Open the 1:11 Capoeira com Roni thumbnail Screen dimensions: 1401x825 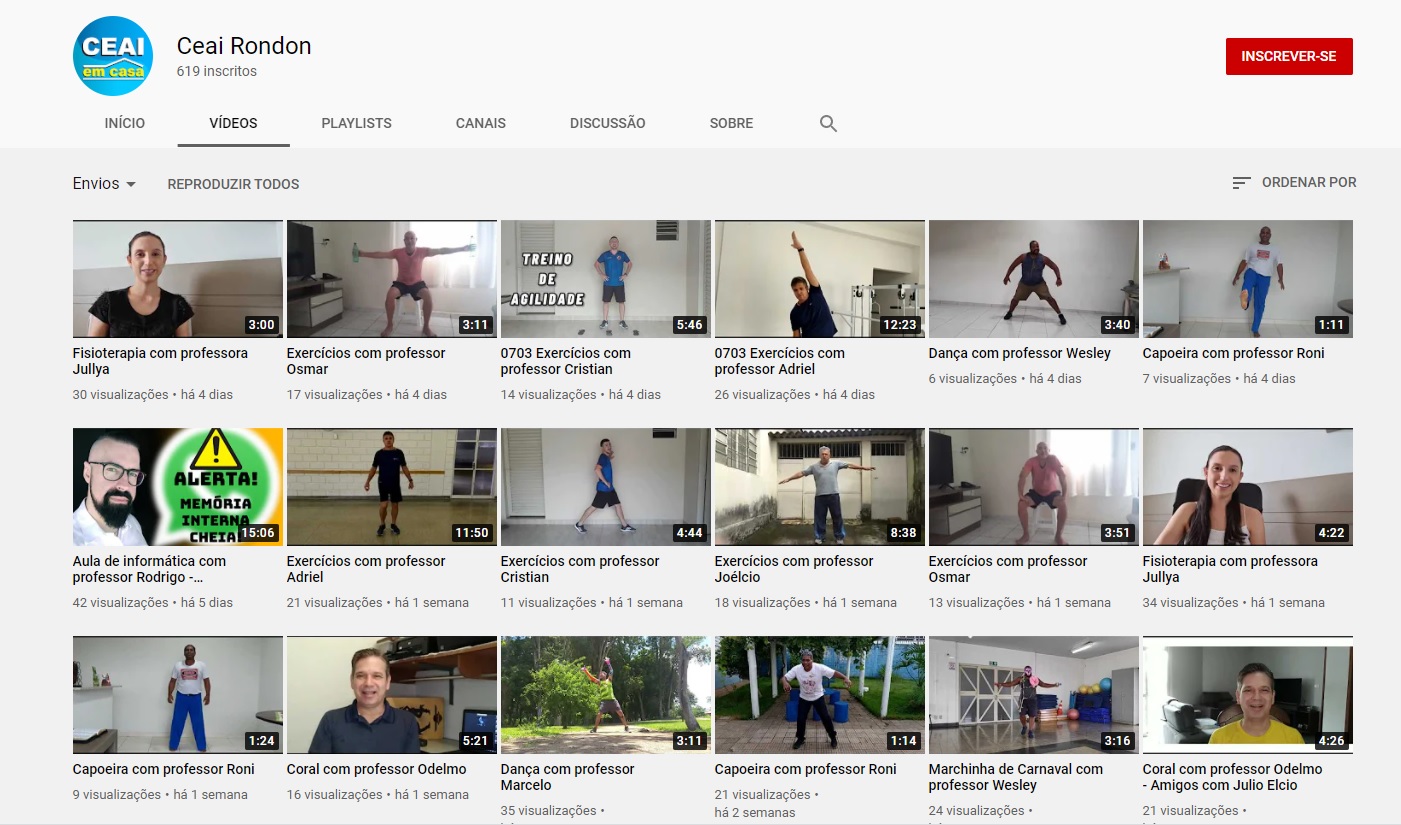(x=1248, y=279)
